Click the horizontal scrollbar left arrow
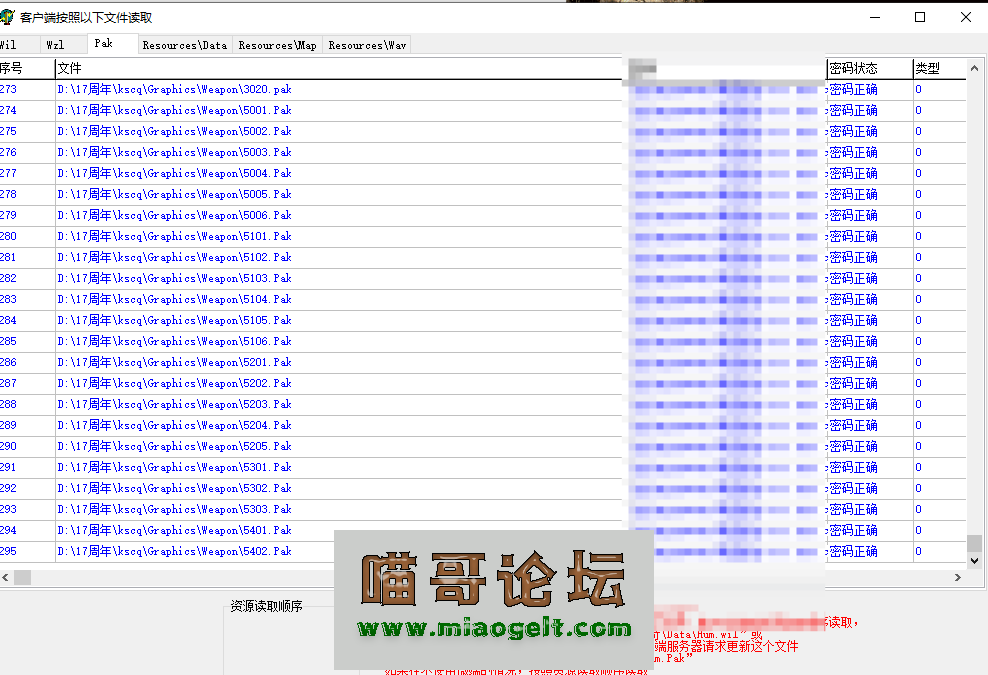 (7, 577)
